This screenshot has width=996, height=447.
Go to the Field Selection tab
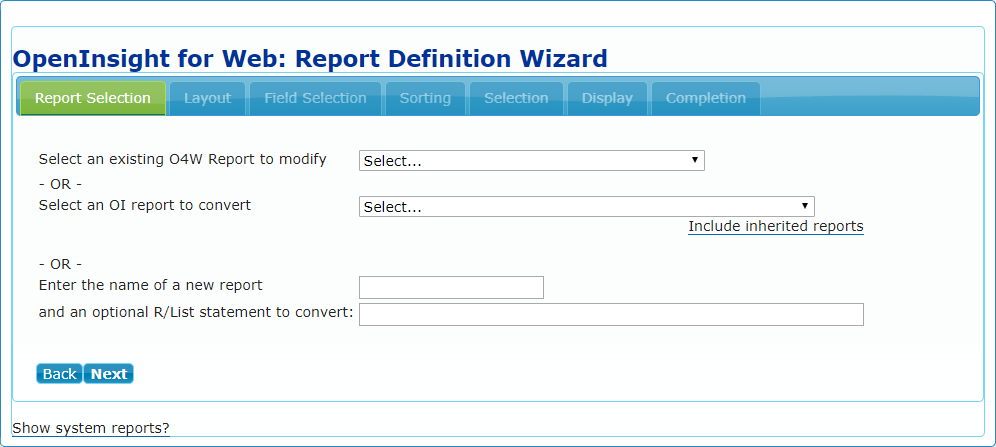pyautogui.click(x=315, y=98)
